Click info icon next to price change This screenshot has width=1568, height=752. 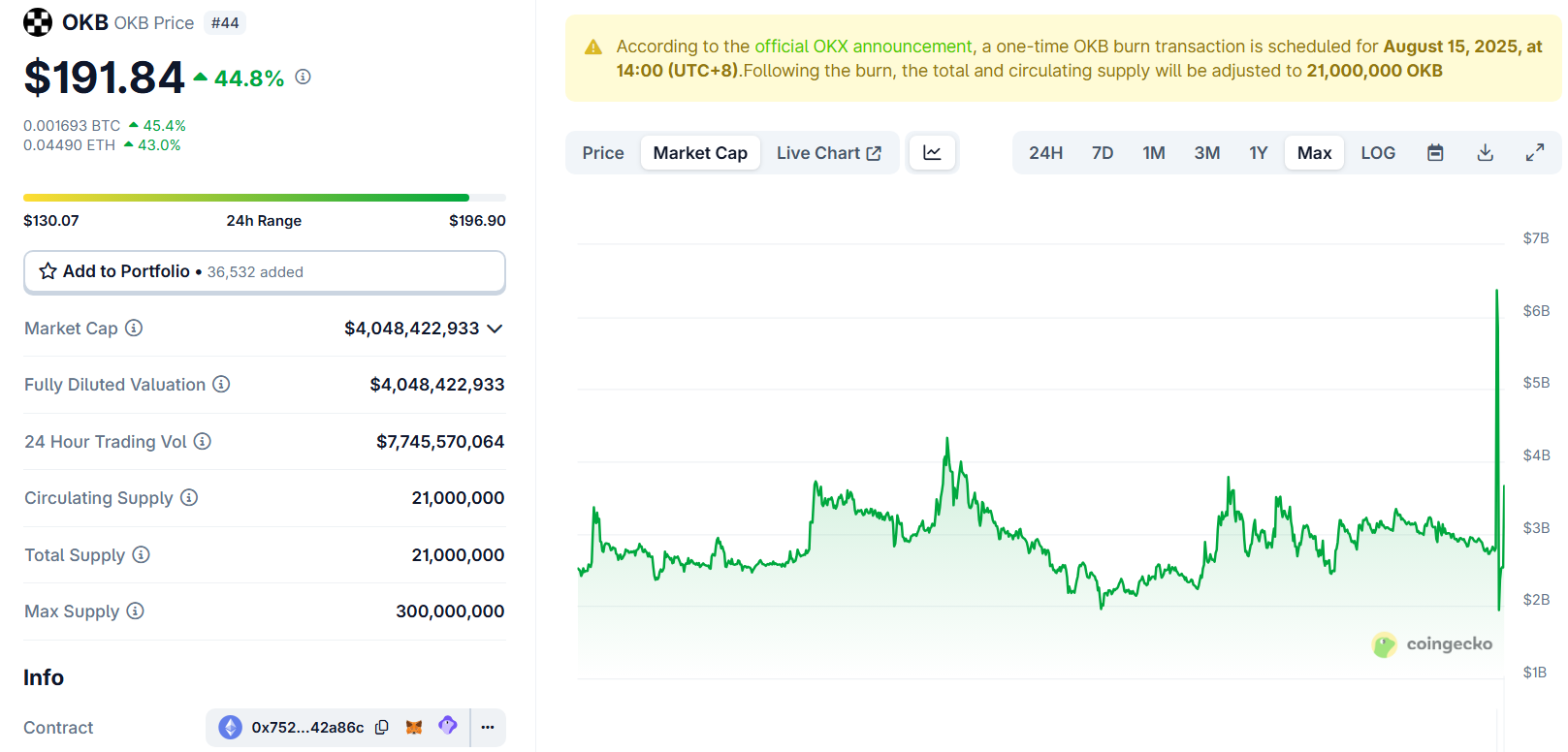pyautogui.click(x=303, y=77)
